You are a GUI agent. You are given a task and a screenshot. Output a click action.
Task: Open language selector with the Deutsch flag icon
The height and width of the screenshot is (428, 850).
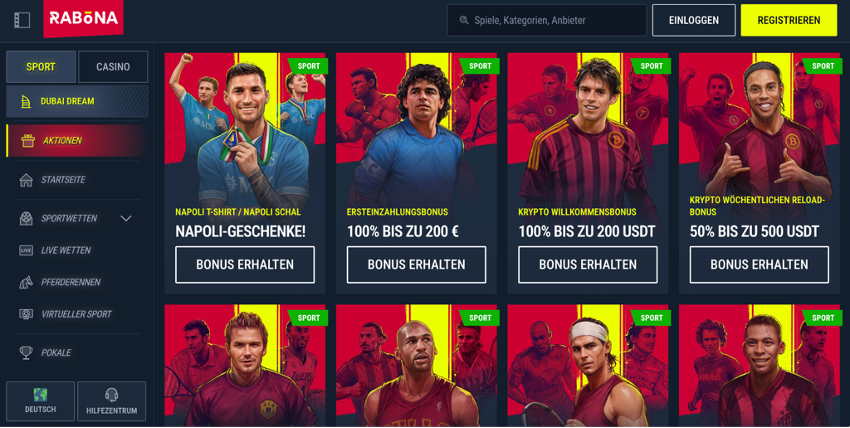pos(40,395)
